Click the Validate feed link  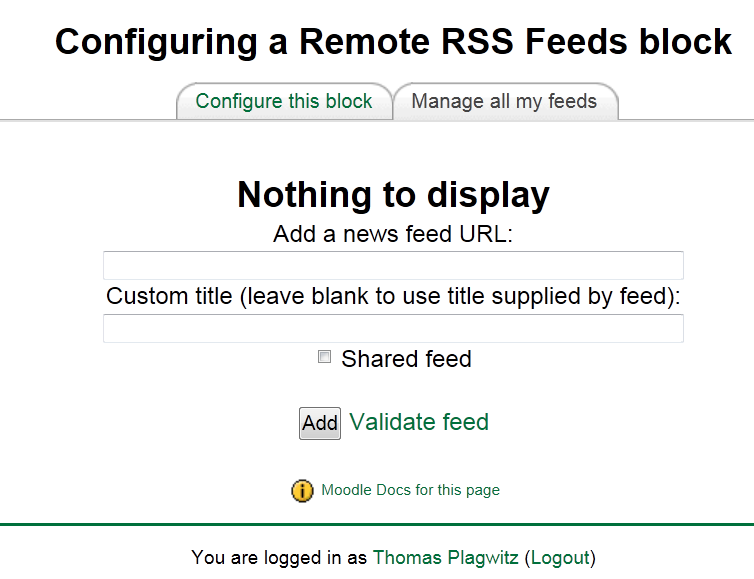click(x=419, y=422)
